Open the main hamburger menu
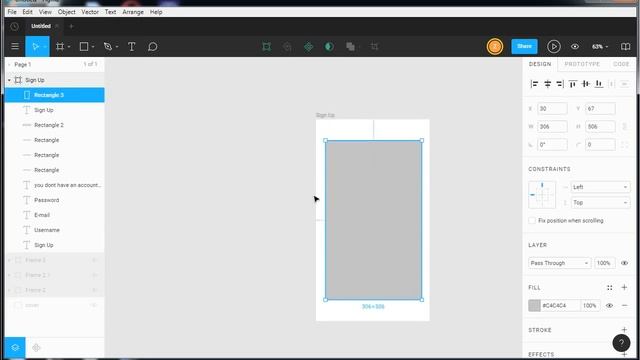 pyautogui.click(x=15, y=47)
